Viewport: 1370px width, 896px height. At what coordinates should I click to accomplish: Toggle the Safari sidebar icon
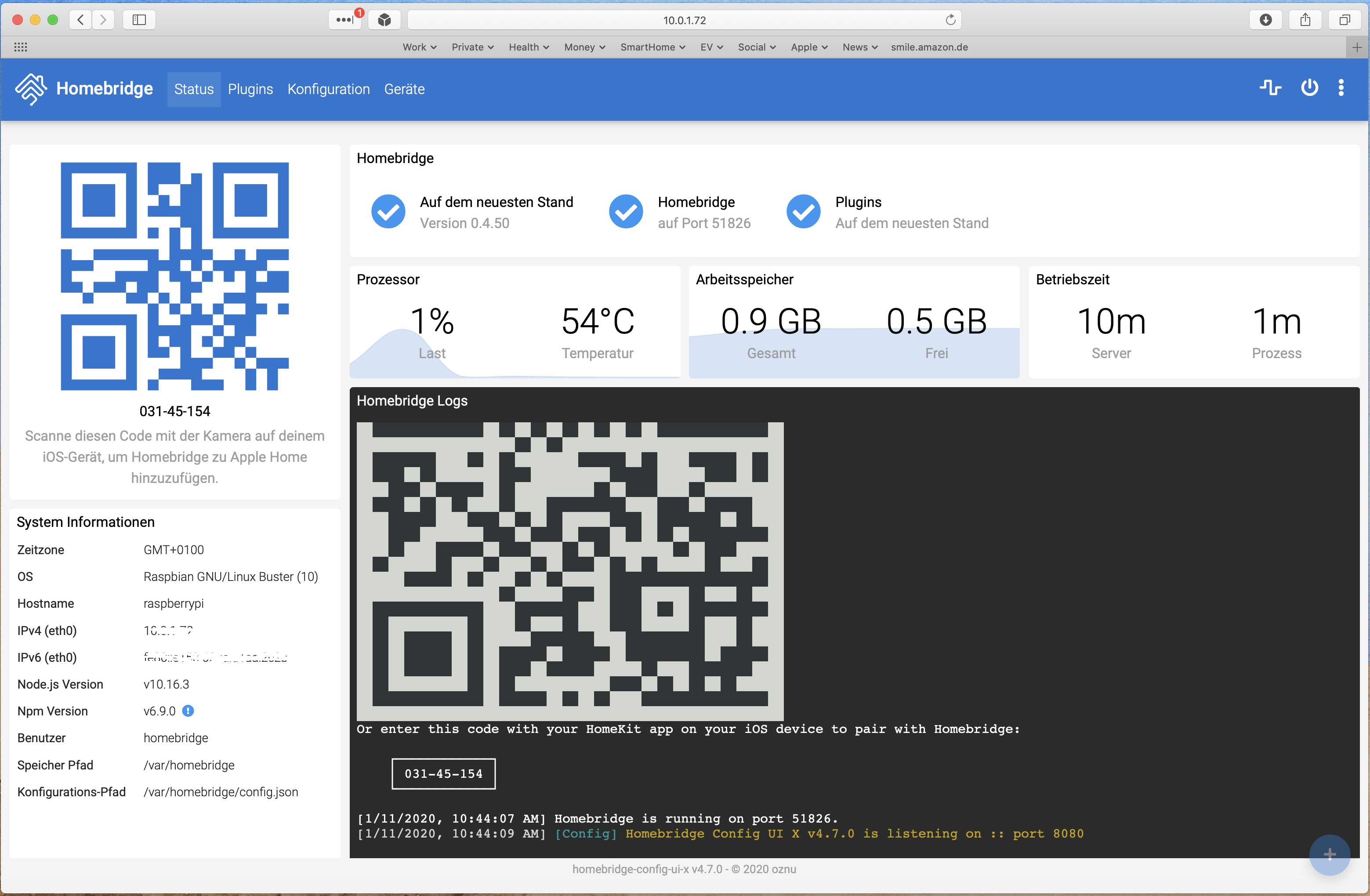pos(139,20)
